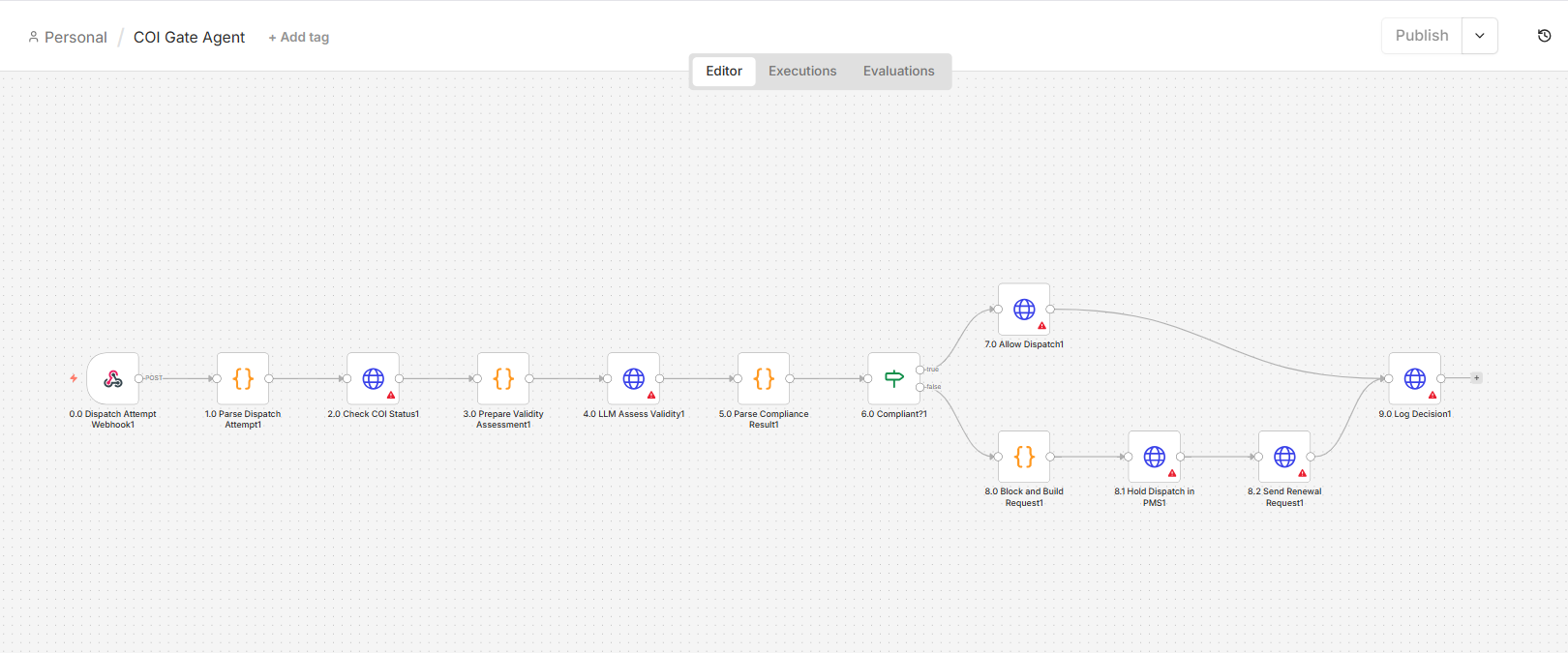Switch to the Editor tab
The height and width of the screenshot is (653, 1568).
724,72
